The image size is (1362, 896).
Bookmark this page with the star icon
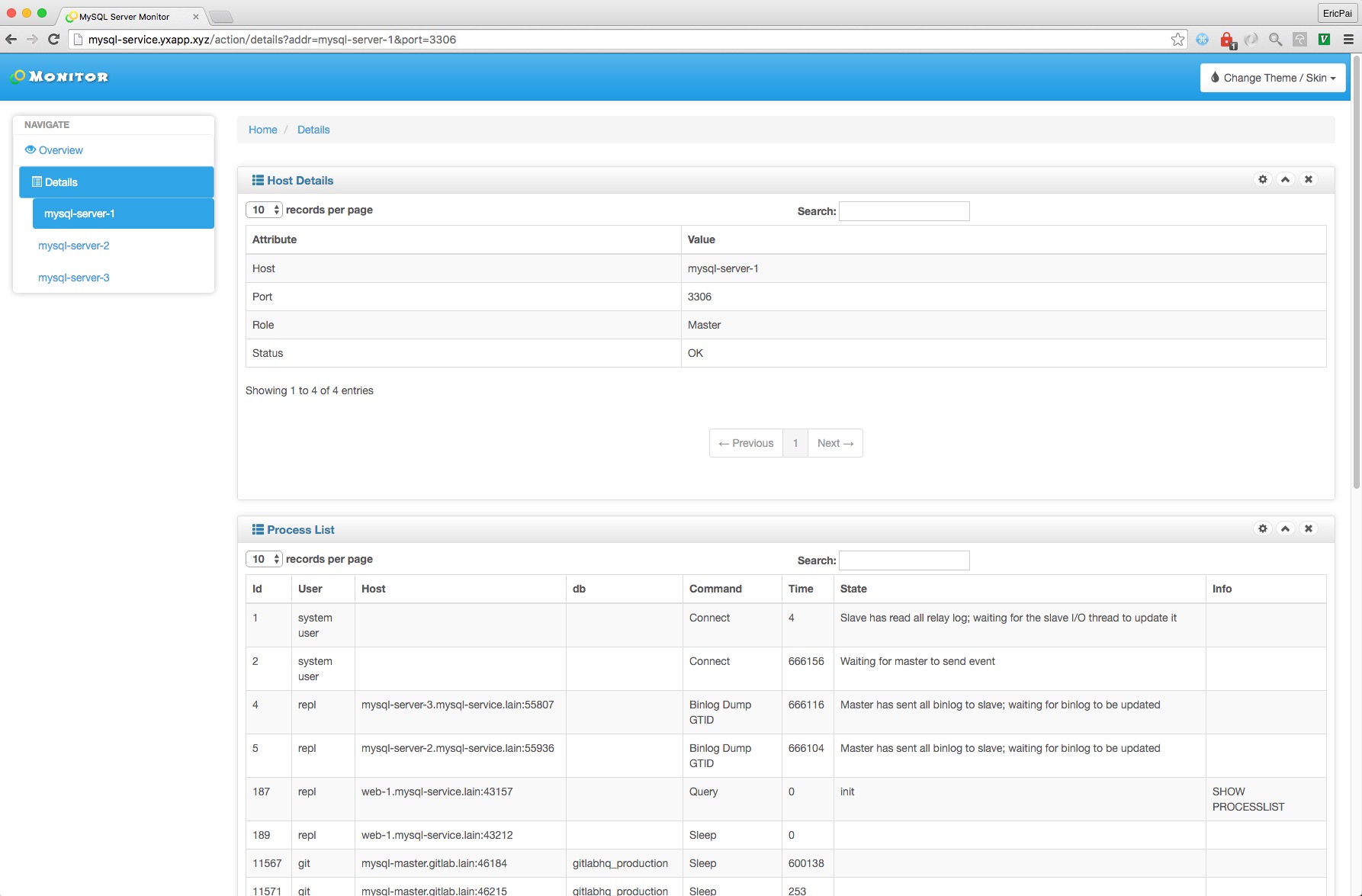(1177, 40)
